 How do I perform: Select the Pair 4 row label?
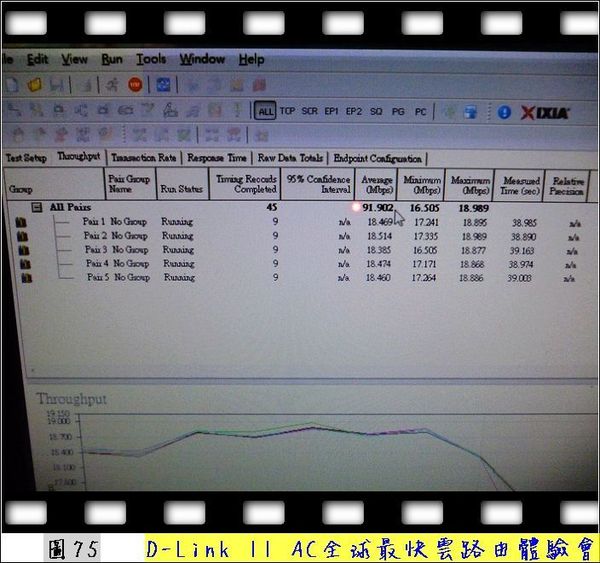[x=98, y=263]
